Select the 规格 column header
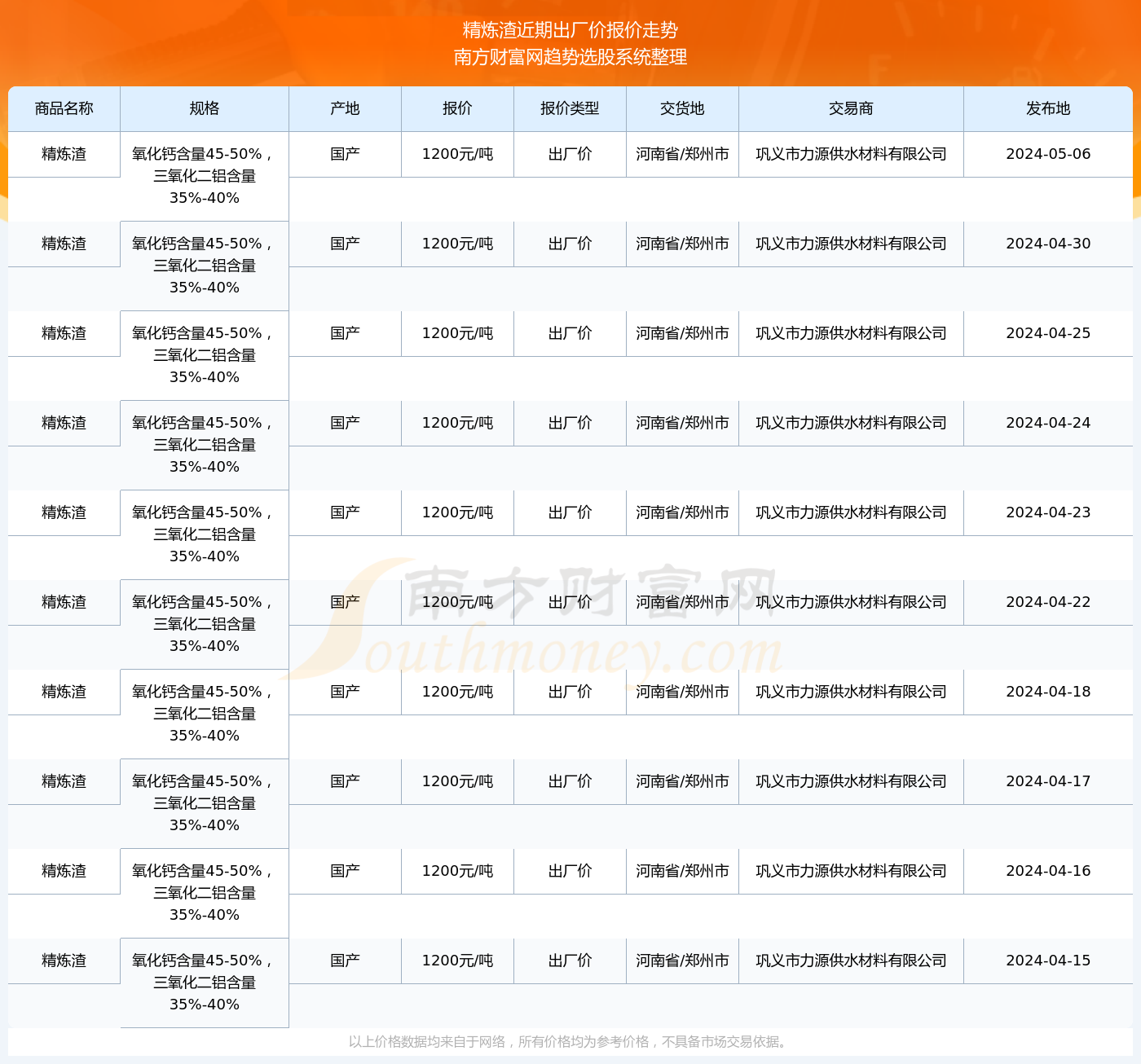Screen dimensions: 1141x1064 coord(205,108)
